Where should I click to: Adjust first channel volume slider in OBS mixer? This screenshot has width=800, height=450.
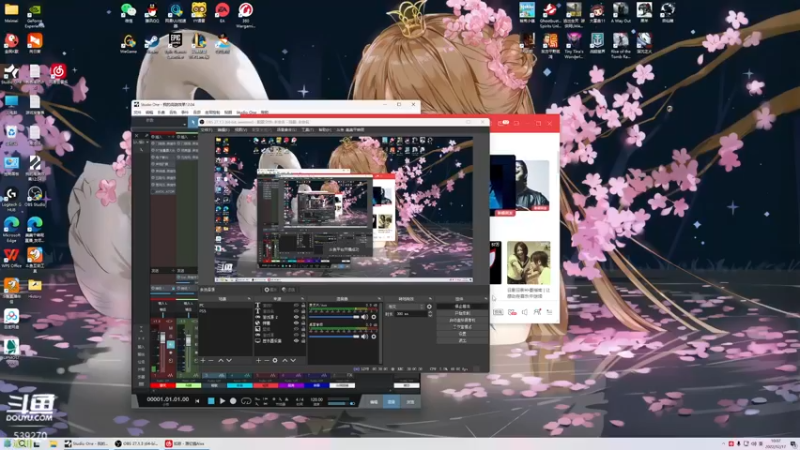[x=334, y=317]
